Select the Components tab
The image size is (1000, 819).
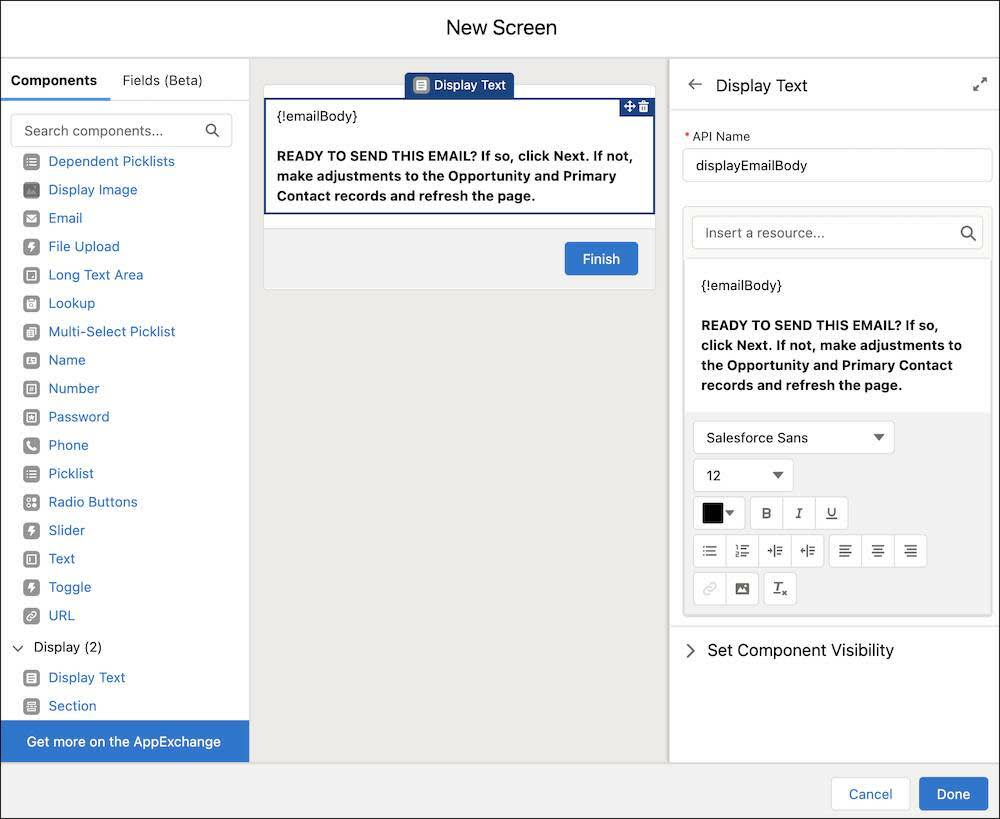(x=55, y=80)
